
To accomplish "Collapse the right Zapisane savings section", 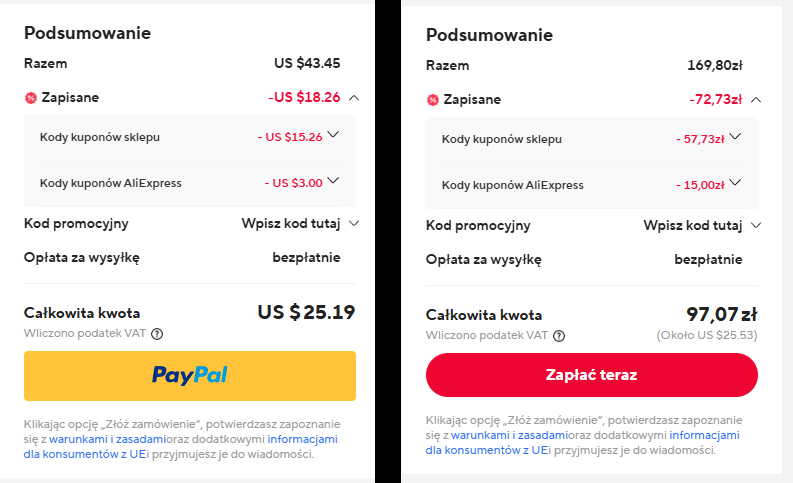I will tap(756, 100).
